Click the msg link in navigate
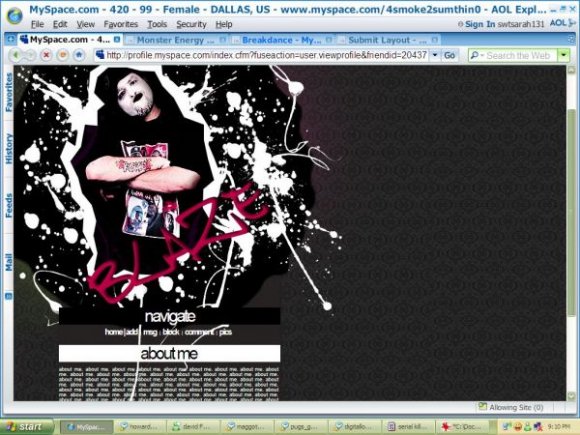The height and width of the screenshot is (435, 580). point(150,332)
